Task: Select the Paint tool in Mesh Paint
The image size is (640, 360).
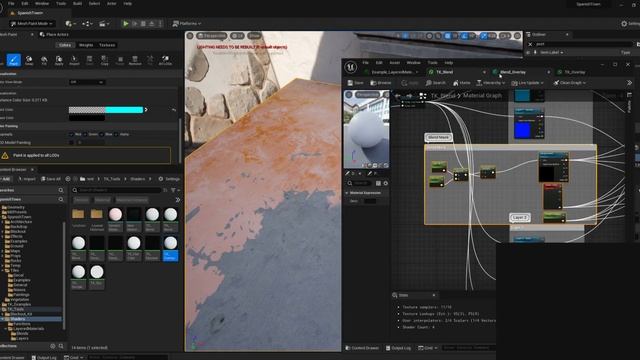Action: pos(13,60)
